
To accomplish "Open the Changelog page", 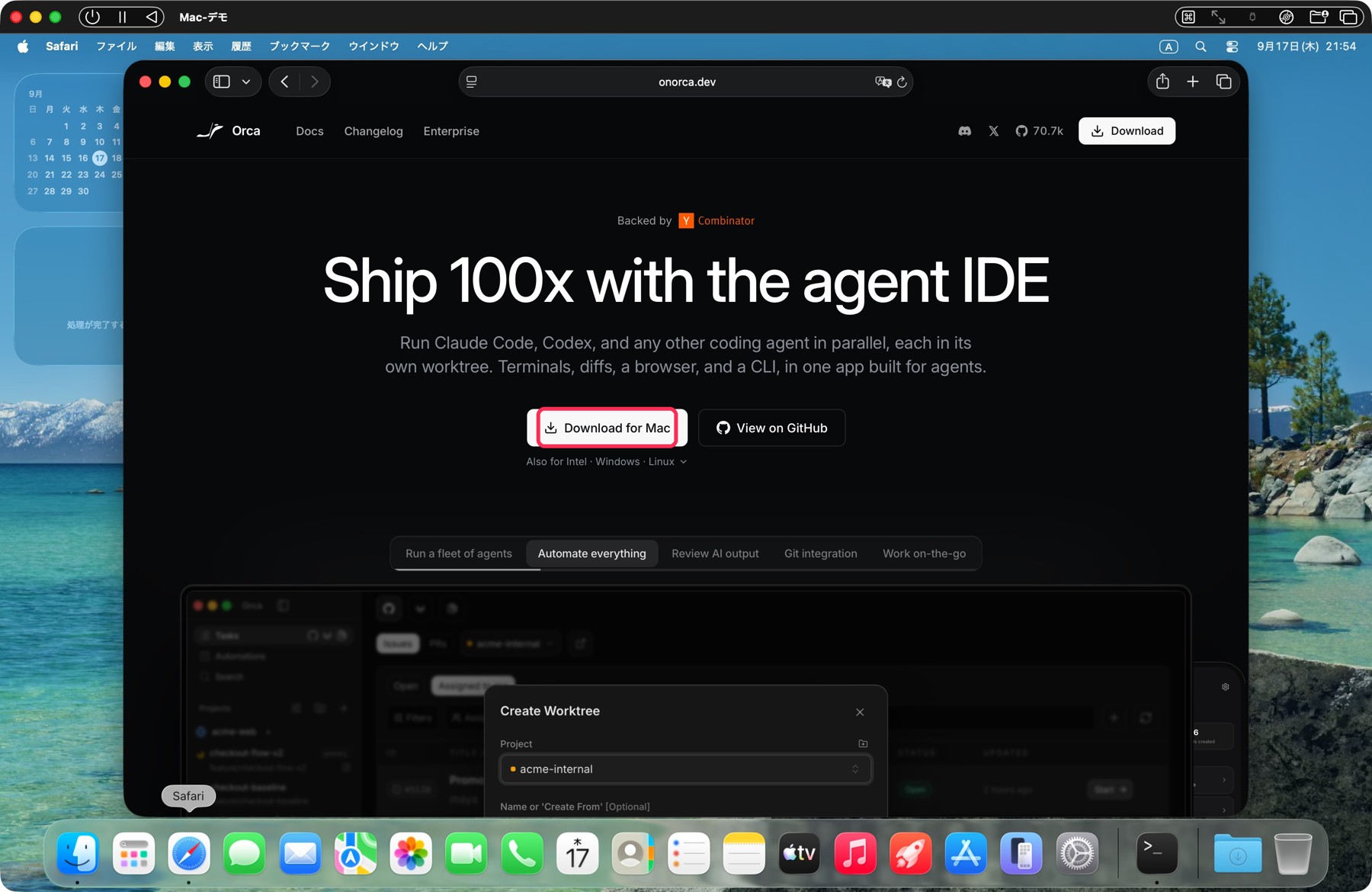I will click(x=373, y=131).
